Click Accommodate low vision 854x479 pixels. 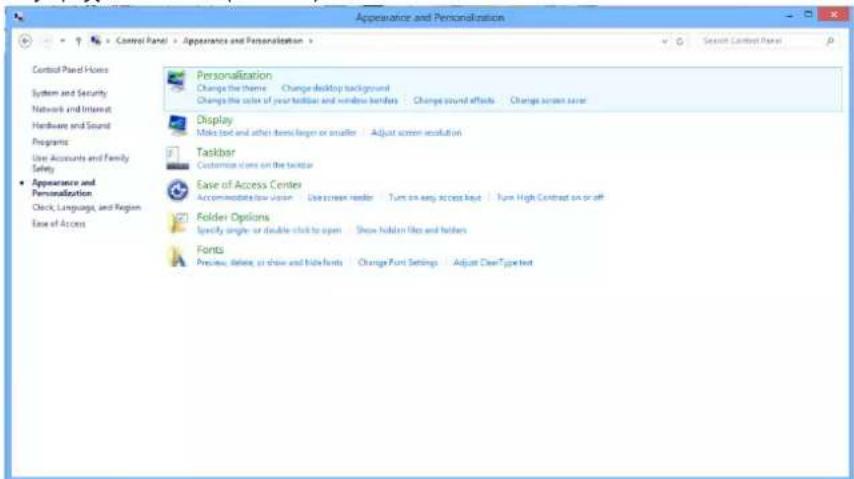[245, 198]
